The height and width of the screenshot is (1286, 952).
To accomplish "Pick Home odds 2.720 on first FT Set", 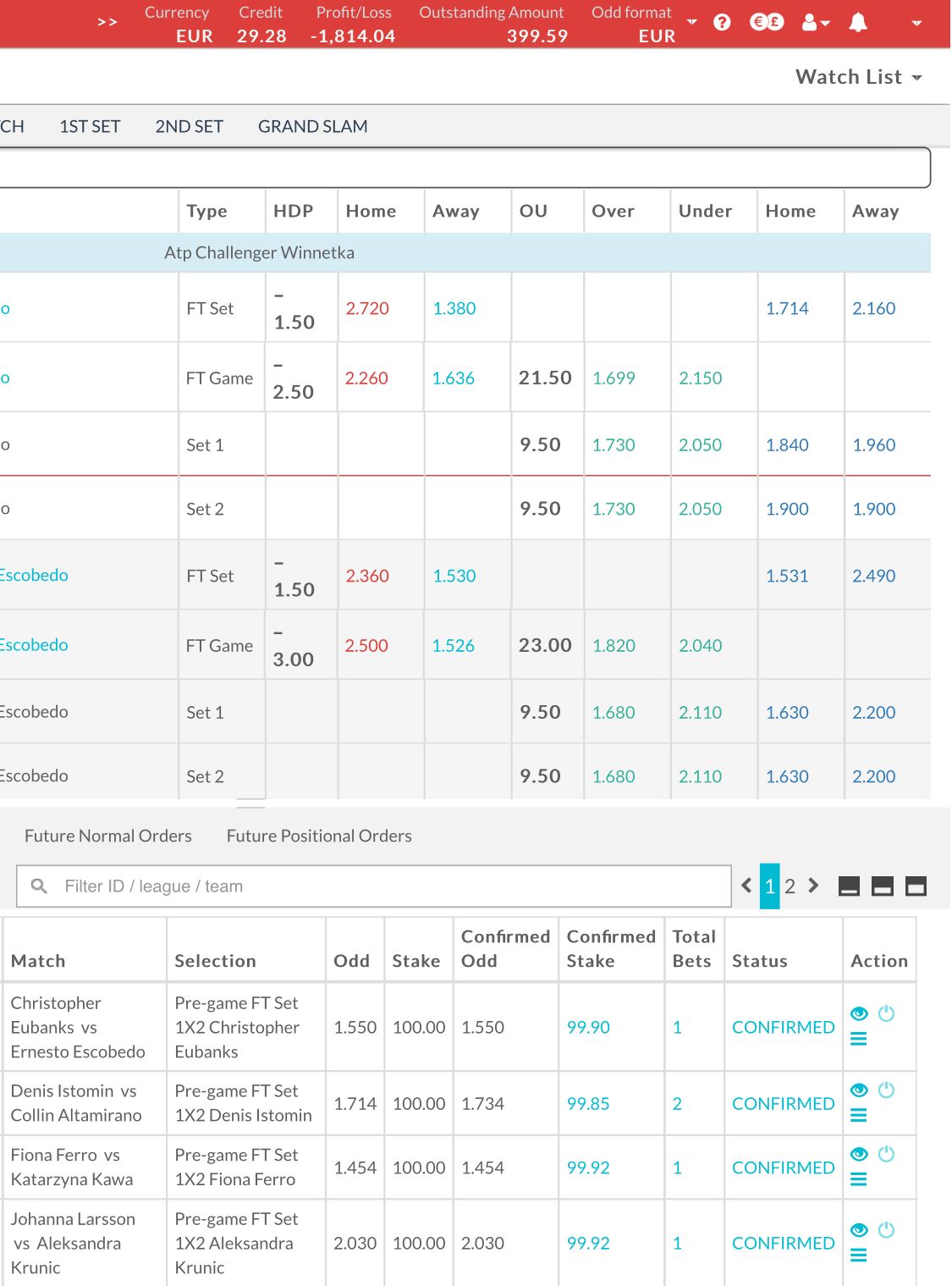I will (367, 308).
